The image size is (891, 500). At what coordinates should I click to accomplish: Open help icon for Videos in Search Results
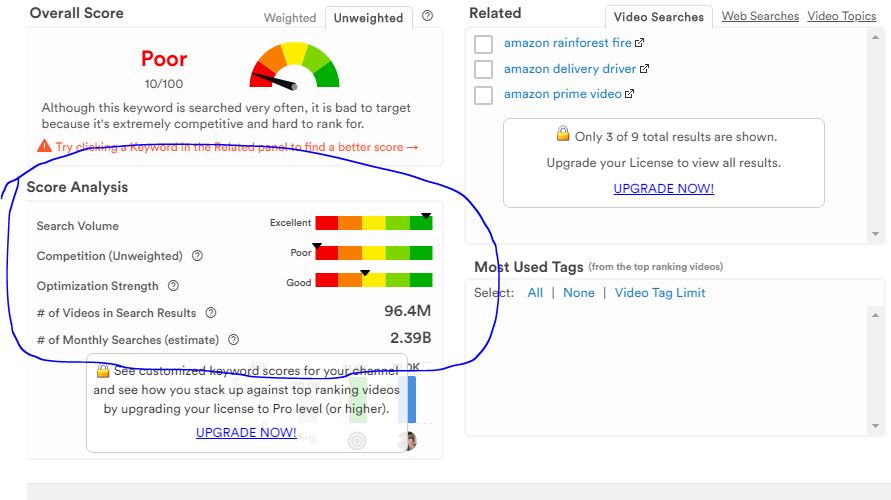[x=211, y=312]
